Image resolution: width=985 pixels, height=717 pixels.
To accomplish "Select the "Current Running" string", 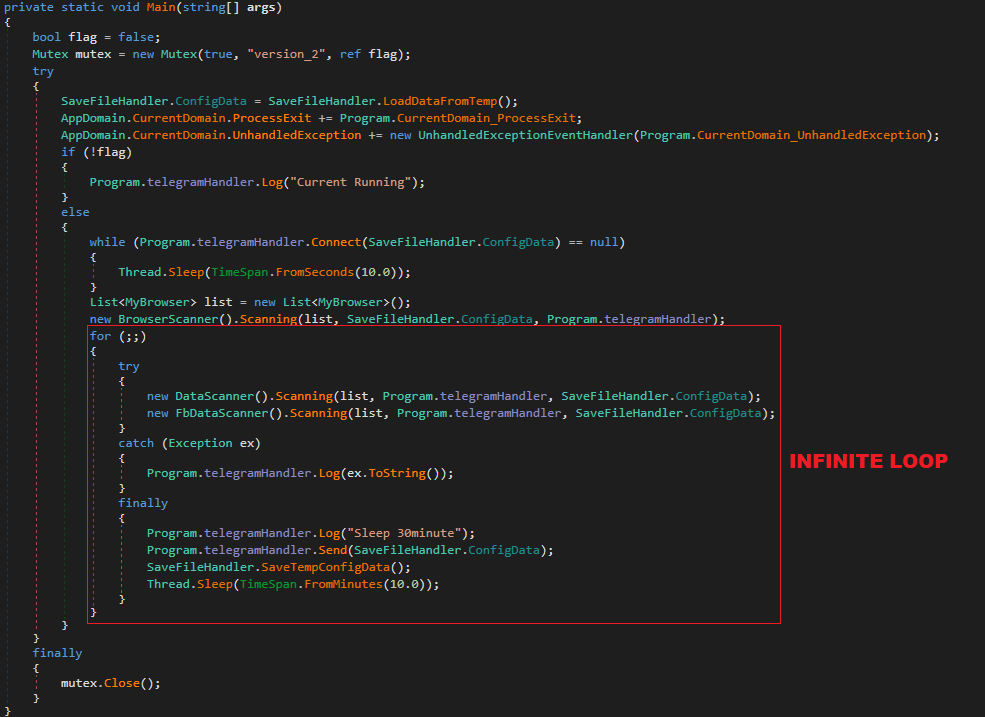I will (x=350, y=182).
